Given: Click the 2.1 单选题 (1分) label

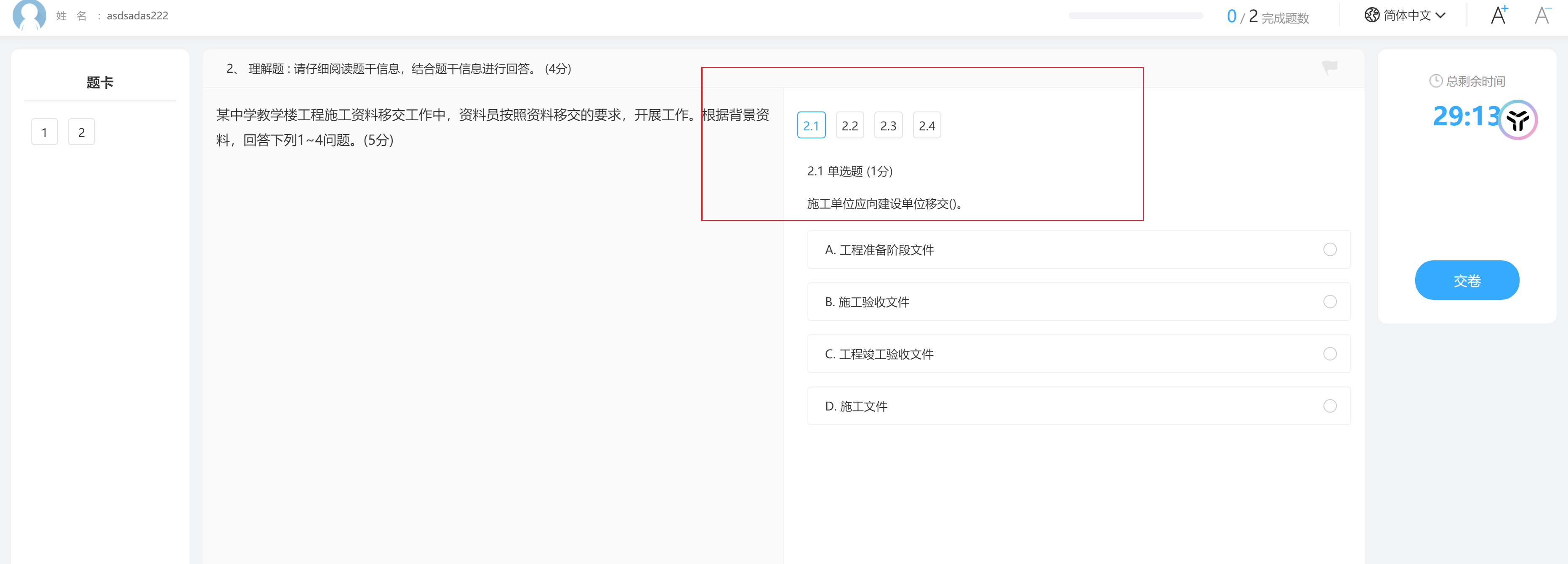Looking at the screenshot, I should coord(850,171).
